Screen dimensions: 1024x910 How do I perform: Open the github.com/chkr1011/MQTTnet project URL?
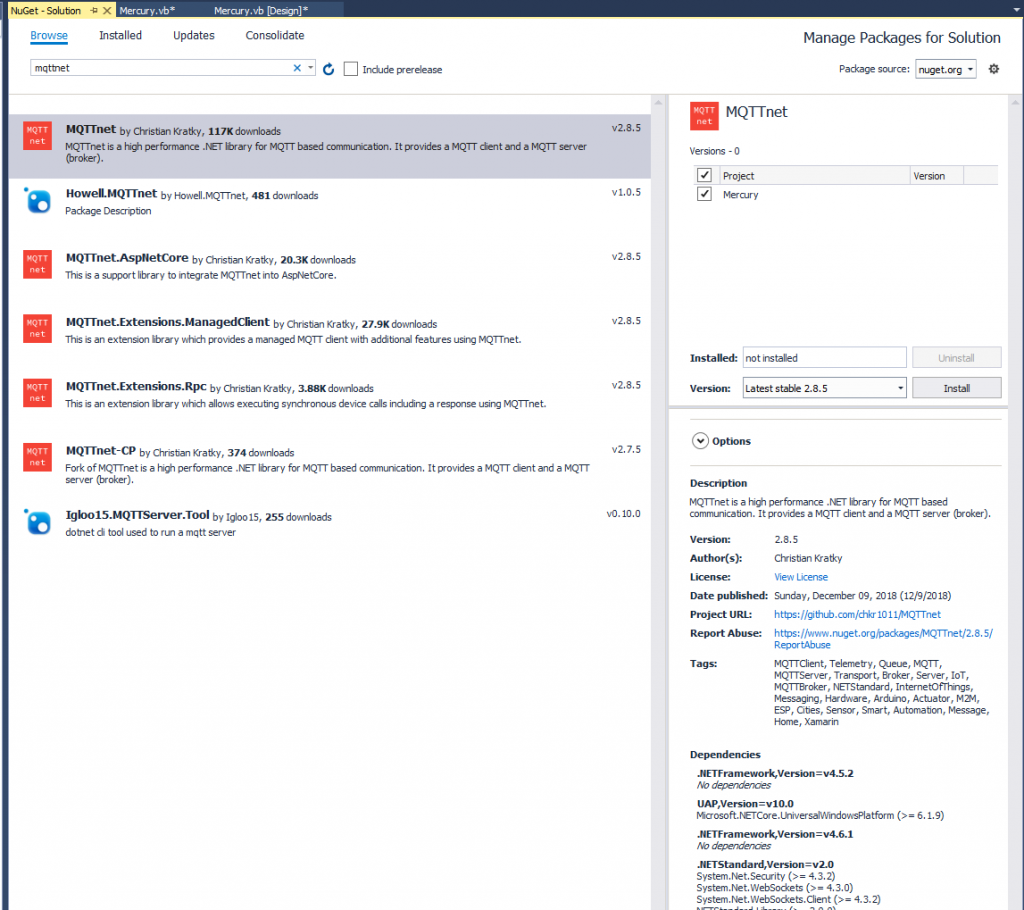pos(857,614)
